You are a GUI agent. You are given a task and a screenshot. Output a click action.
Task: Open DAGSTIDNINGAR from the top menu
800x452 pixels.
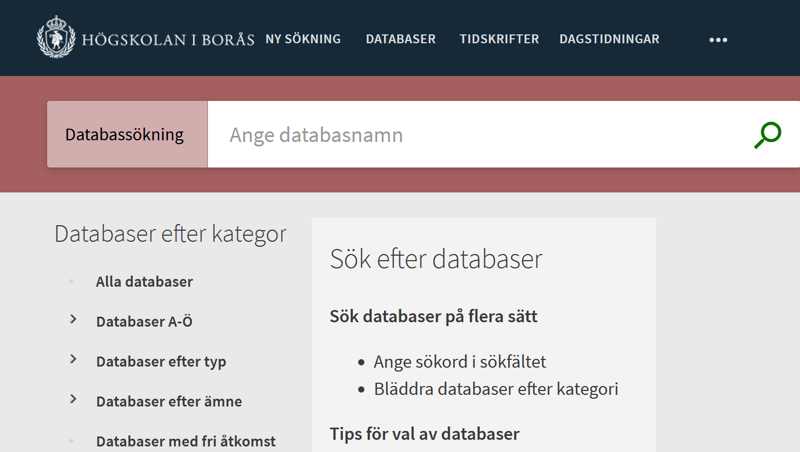[x=609, y=39]
